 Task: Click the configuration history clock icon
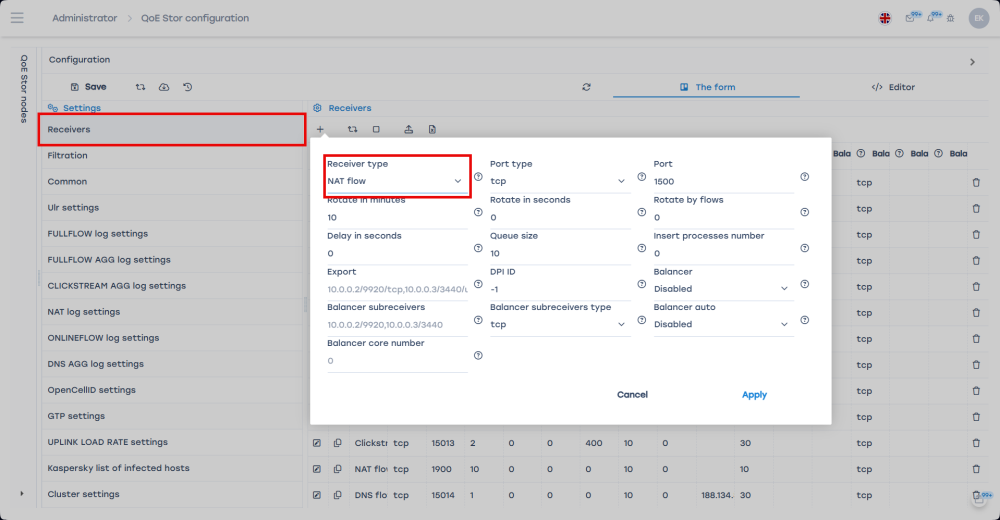188,87
